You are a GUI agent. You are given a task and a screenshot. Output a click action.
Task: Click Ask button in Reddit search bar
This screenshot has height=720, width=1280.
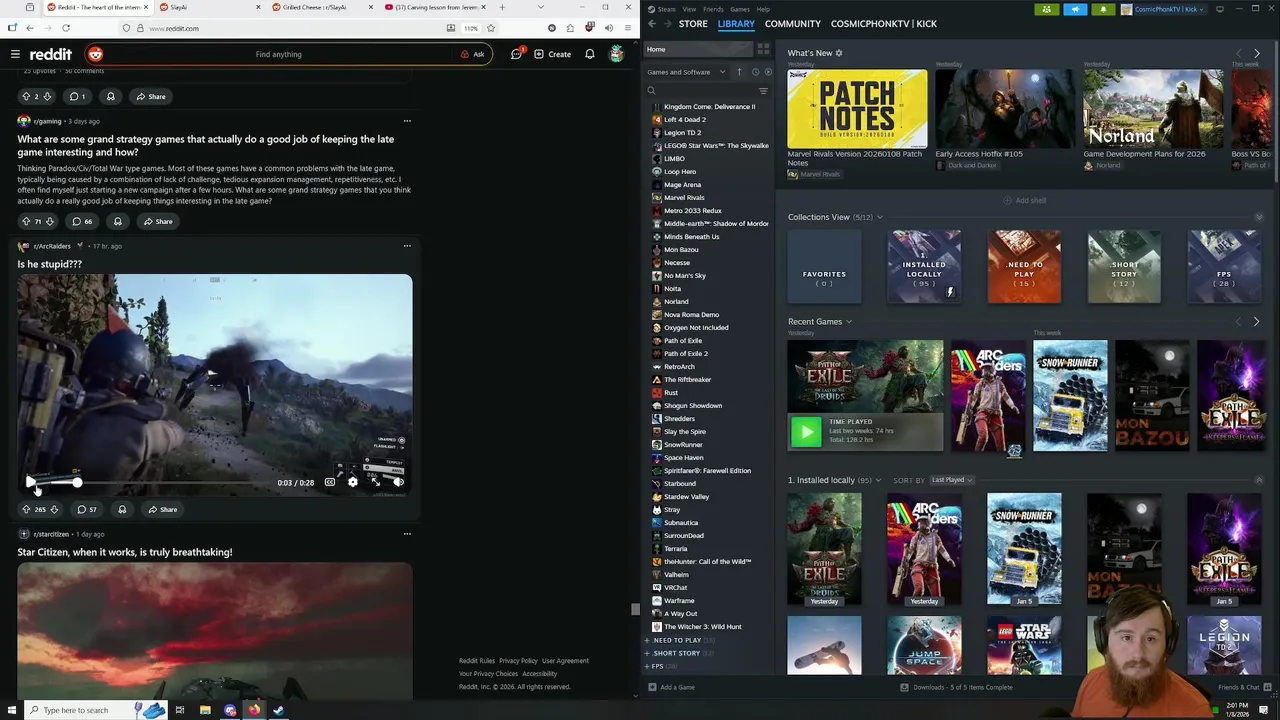coord(473,54)
